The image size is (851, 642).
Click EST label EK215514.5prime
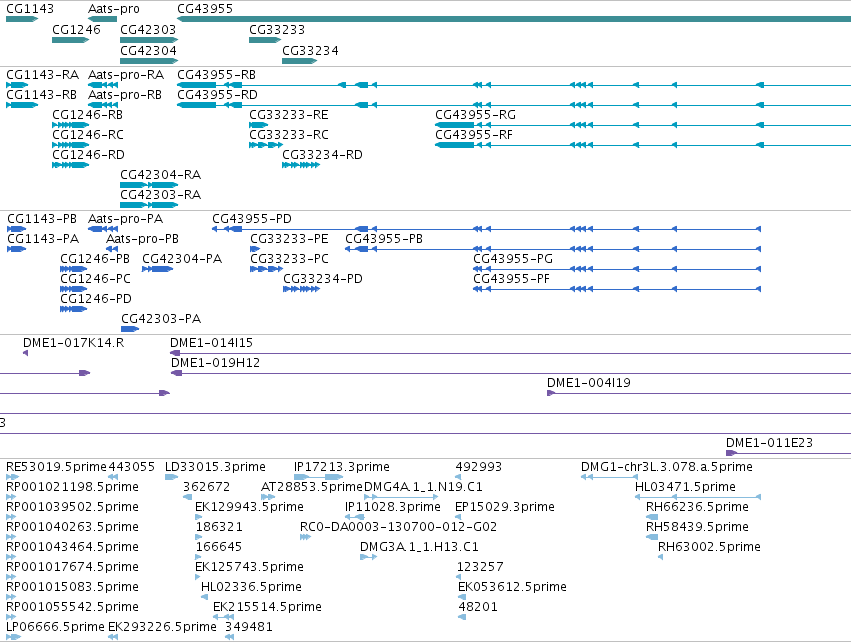pyautogui.click(x=267, y=607)
